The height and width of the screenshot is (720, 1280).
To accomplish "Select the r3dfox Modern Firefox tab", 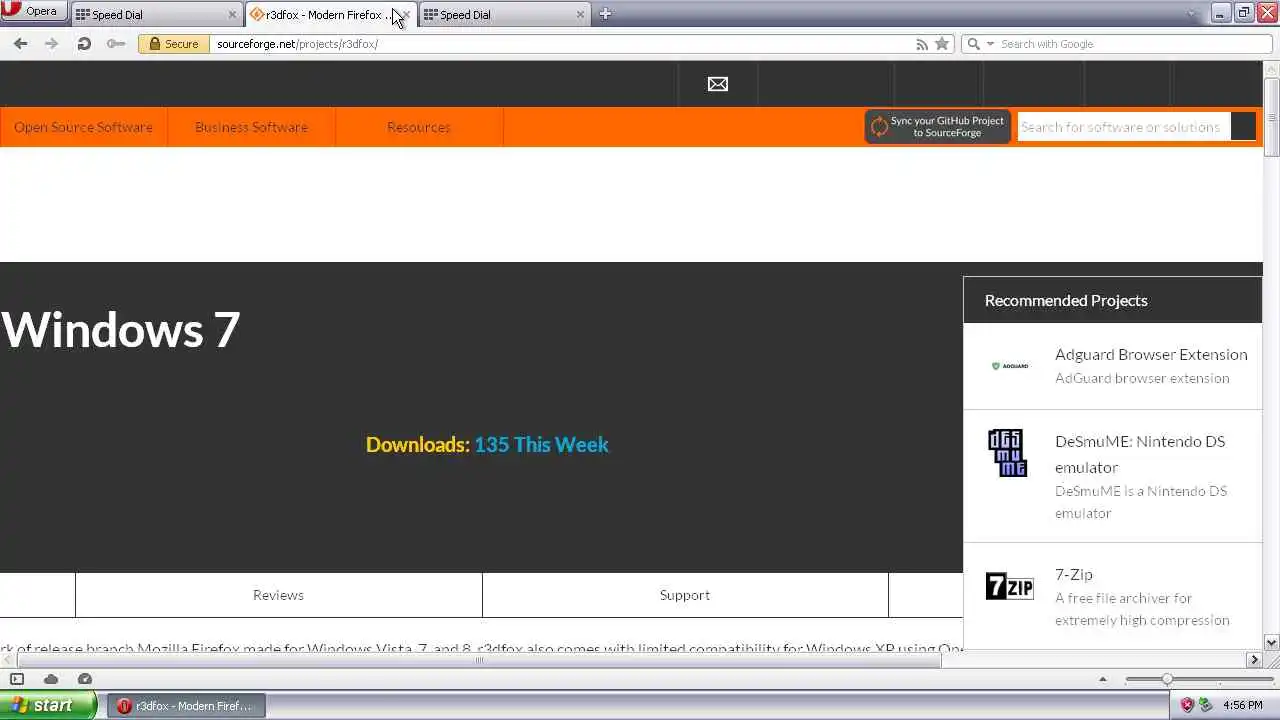I will (322, 15).
